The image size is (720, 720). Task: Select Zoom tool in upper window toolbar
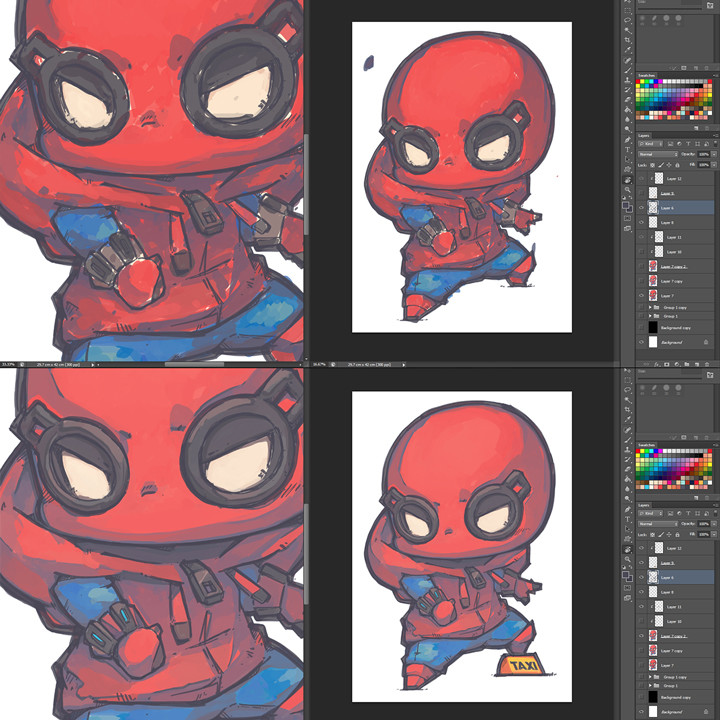(x=628, y=190)
